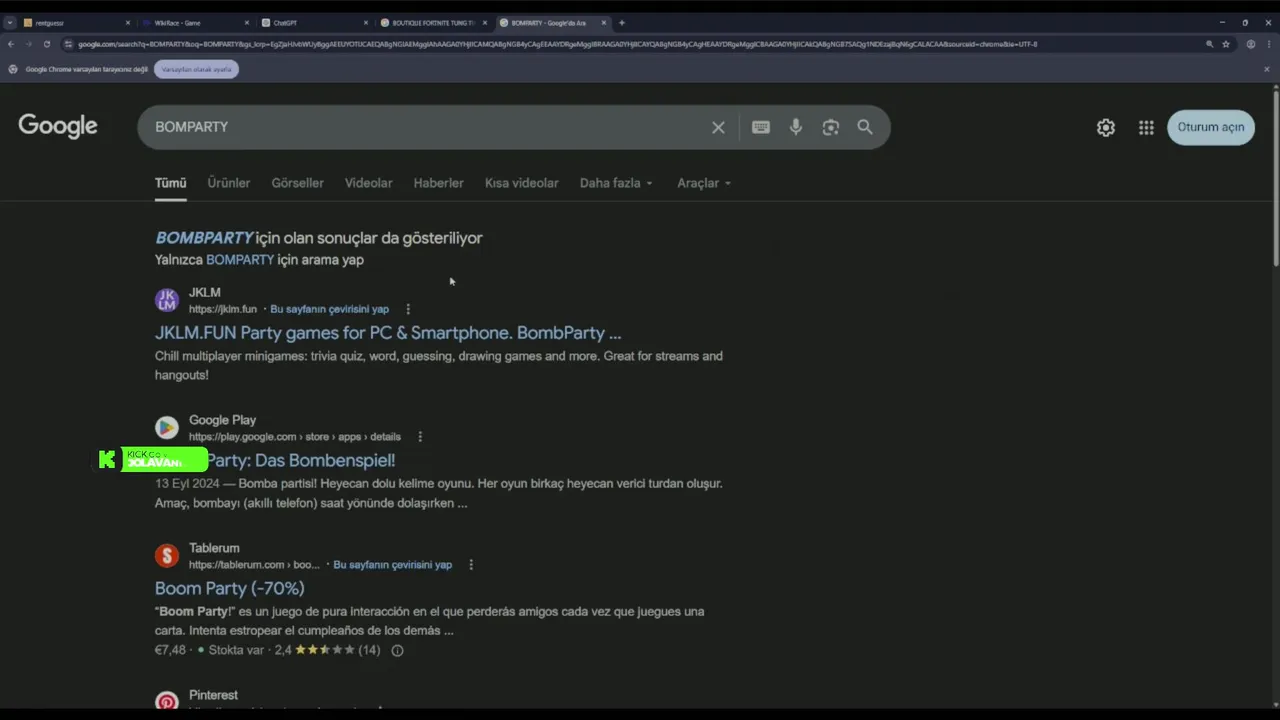The height and width of the screenshot is (720, 1280).
Task: Switch to the Kısa videolar tab
Action: pos(521,183)
